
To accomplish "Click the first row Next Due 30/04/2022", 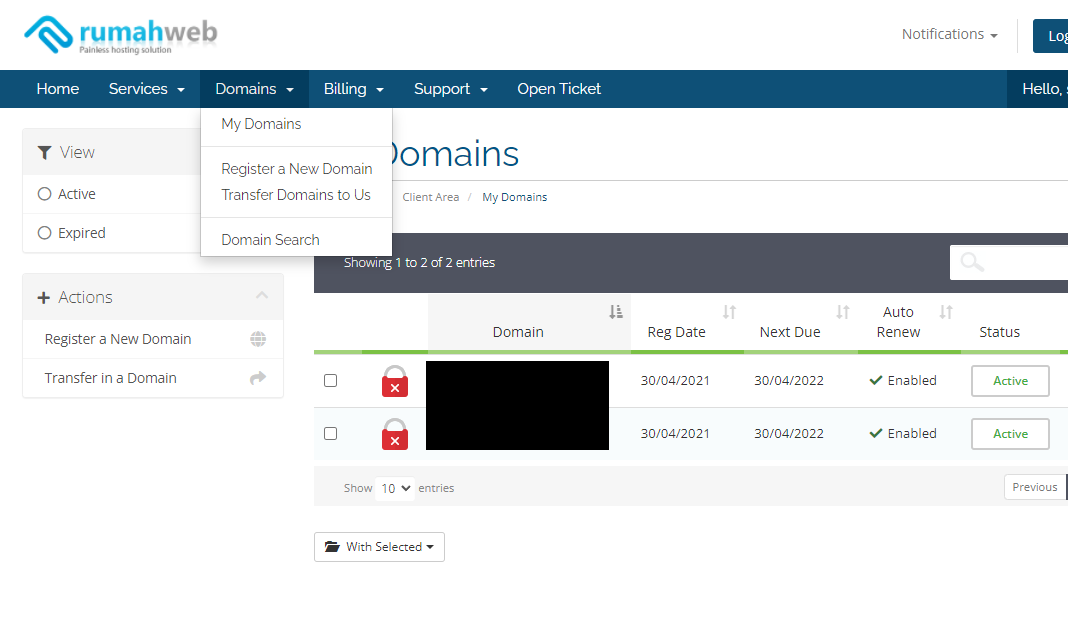I will 789,380.
